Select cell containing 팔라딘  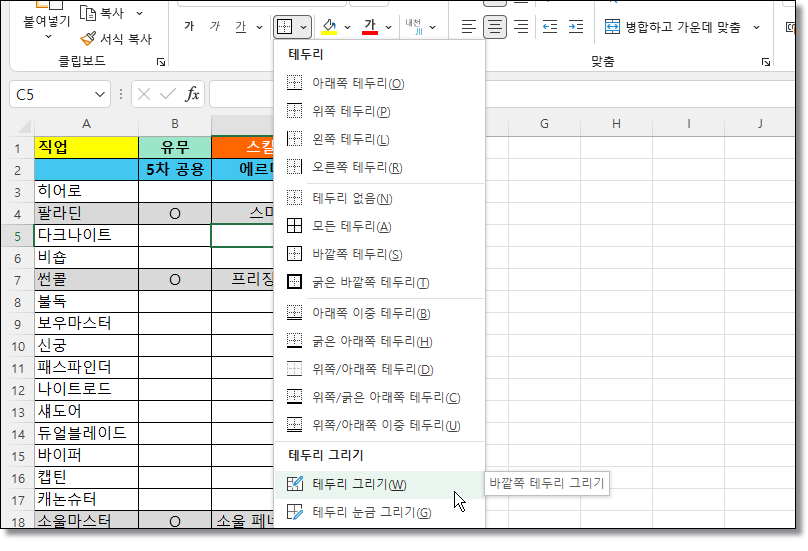(86, 213)
